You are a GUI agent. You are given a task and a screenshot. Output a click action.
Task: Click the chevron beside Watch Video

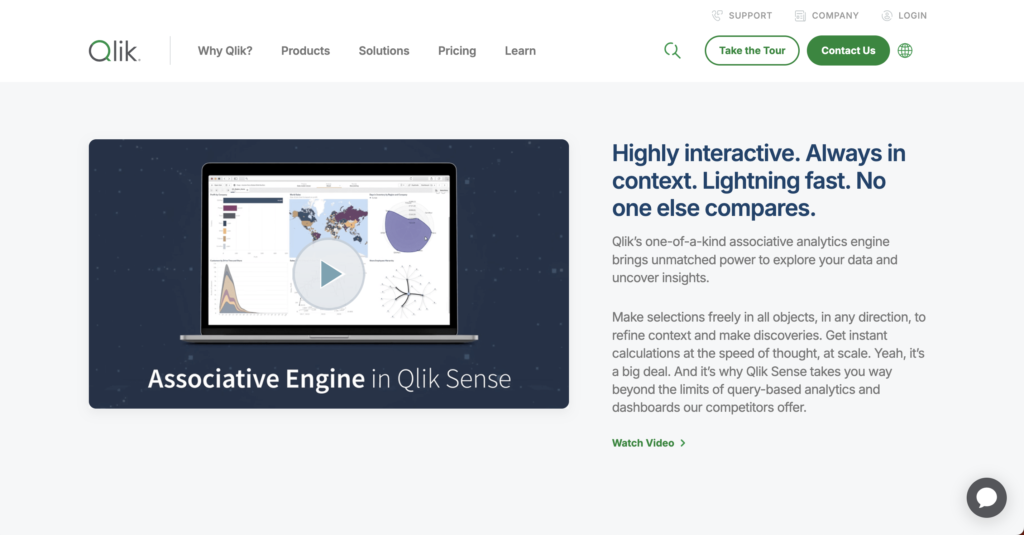pyautogui.click(x=683, y=443)
